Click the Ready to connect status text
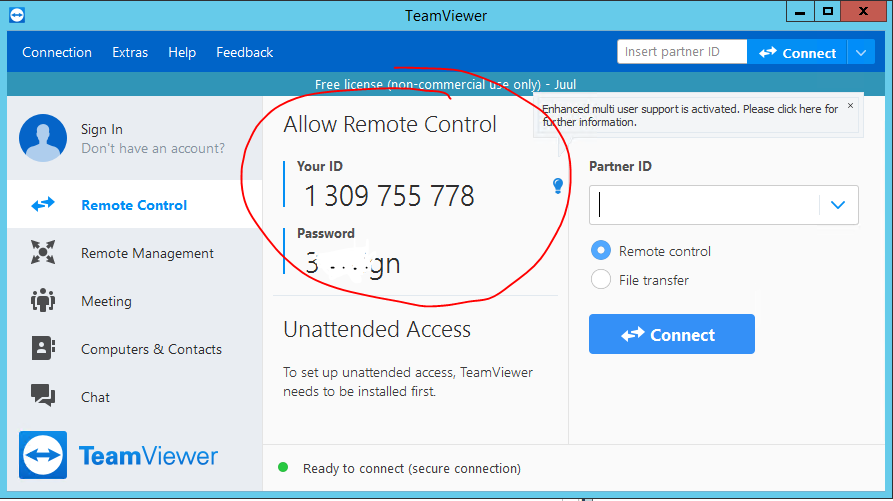893x501 pixels. pyautogui.click(x=412, y=469)
